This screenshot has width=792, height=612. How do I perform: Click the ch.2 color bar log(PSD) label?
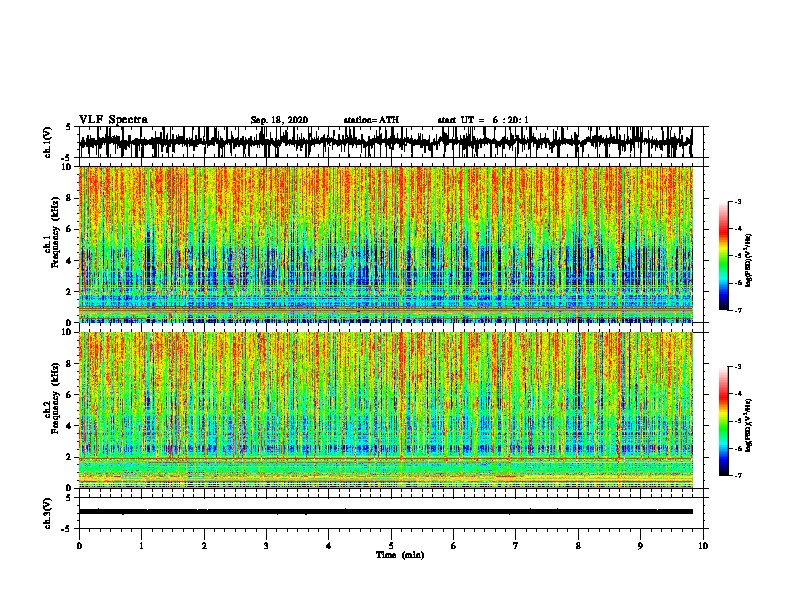click(x=748, y=425)
